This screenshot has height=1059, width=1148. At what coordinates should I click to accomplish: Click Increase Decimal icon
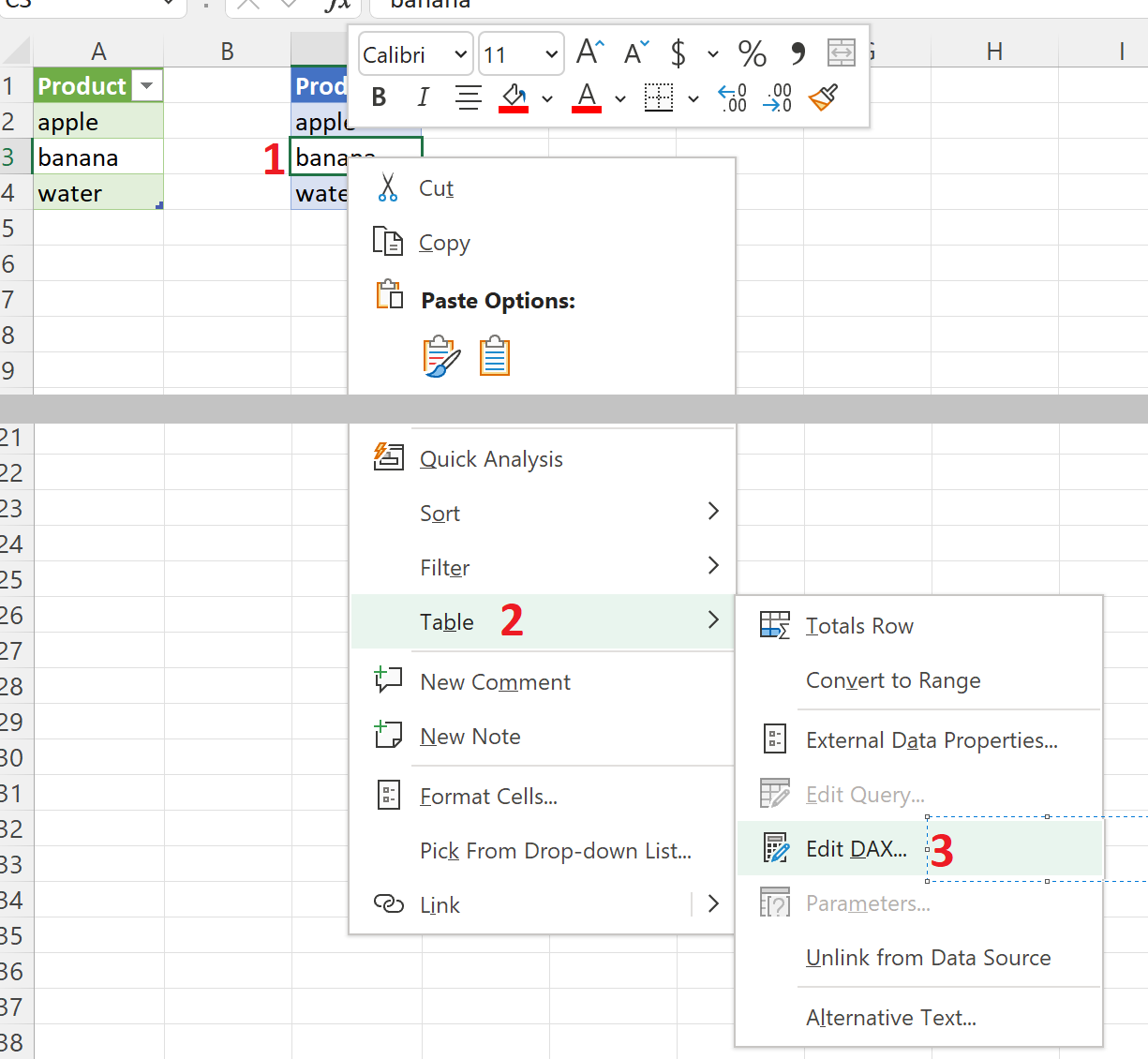pyautogui.click(x=732, y=97)
